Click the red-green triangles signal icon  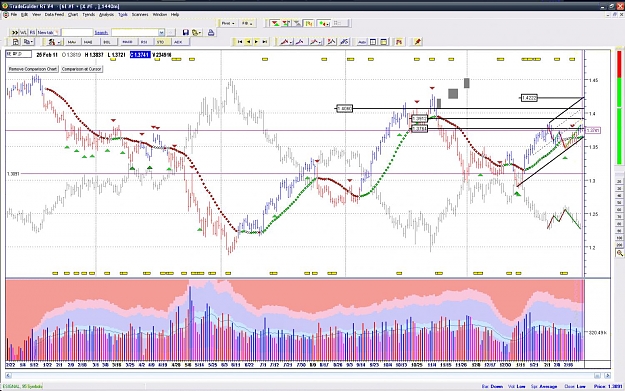(275, 24)
